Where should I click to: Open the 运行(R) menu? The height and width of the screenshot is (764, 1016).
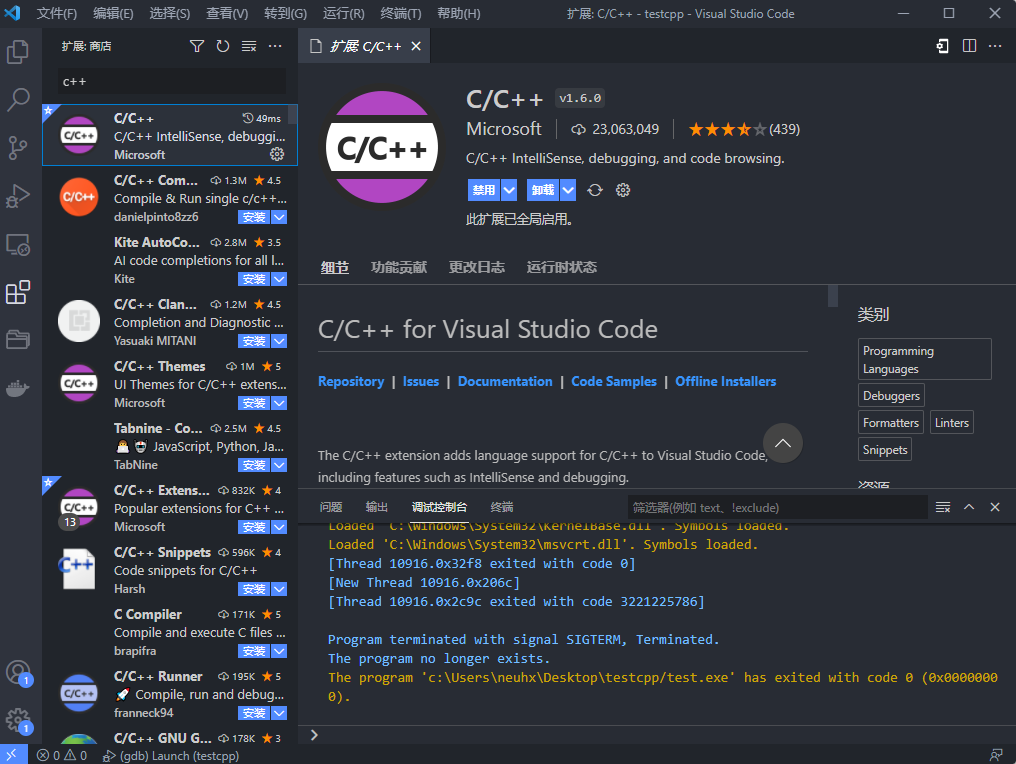click(x=343, y=14)
